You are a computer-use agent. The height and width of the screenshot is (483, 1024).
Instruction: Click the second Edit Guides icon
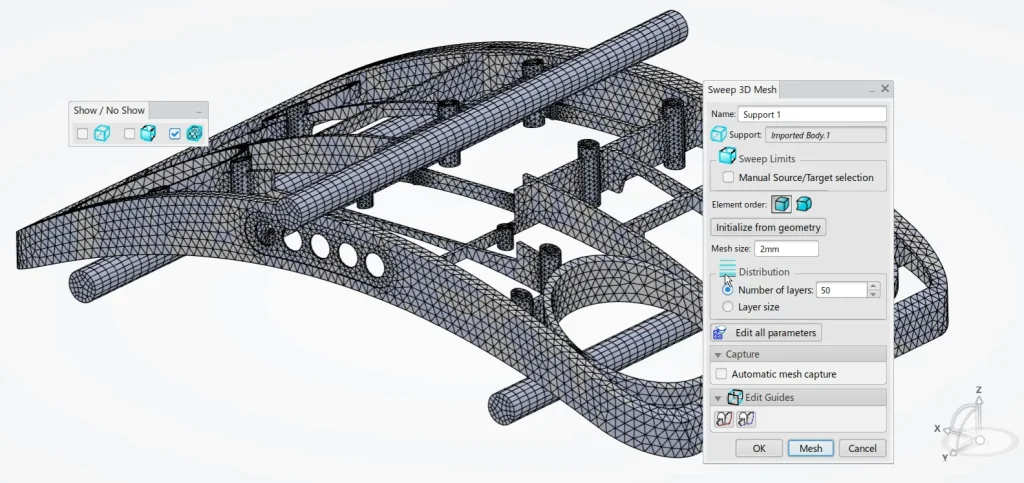[x=745, y=419]
